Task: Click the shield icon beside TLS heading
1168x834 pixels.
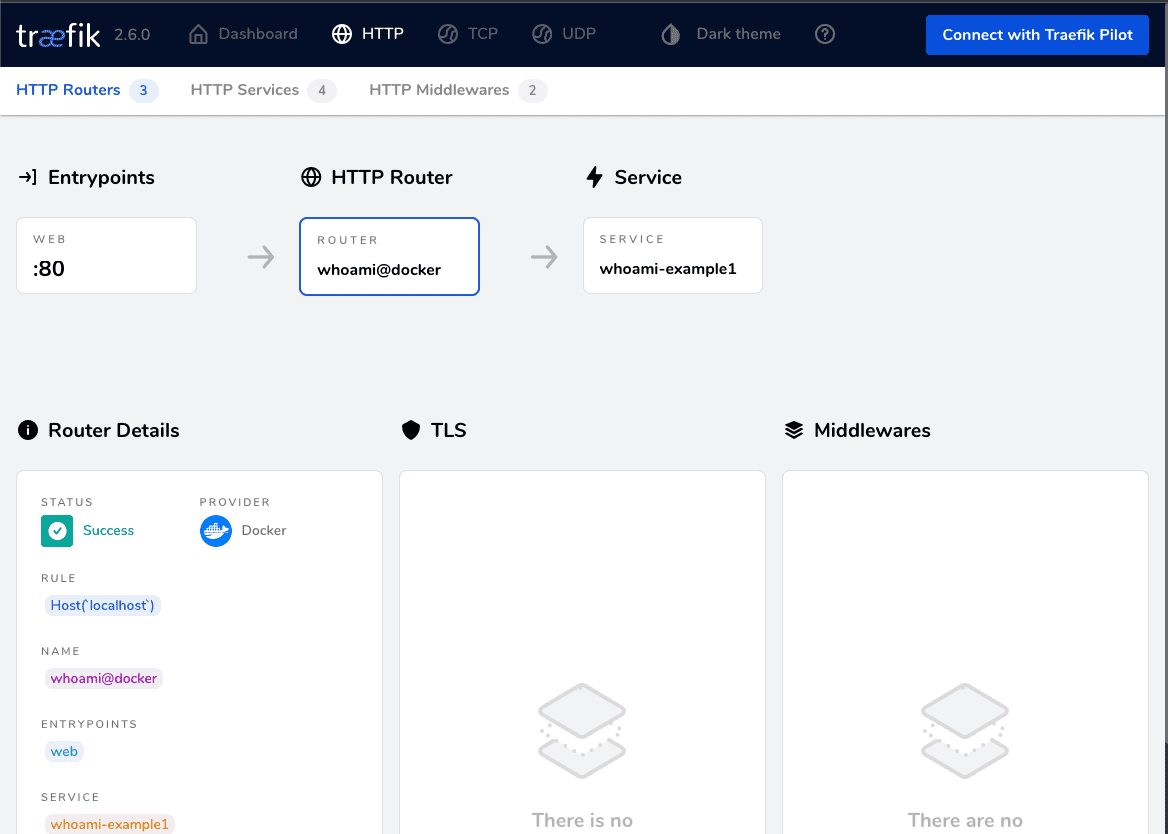Action: (x=410, y=430)
